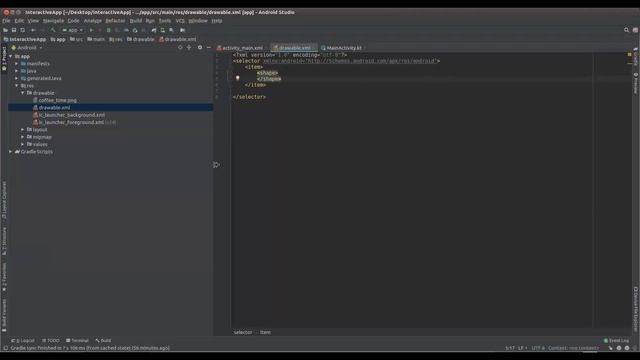The image size is (640, 360).
Task: Click the Collapse All icon in Project panel
Action: click(189, 48)
